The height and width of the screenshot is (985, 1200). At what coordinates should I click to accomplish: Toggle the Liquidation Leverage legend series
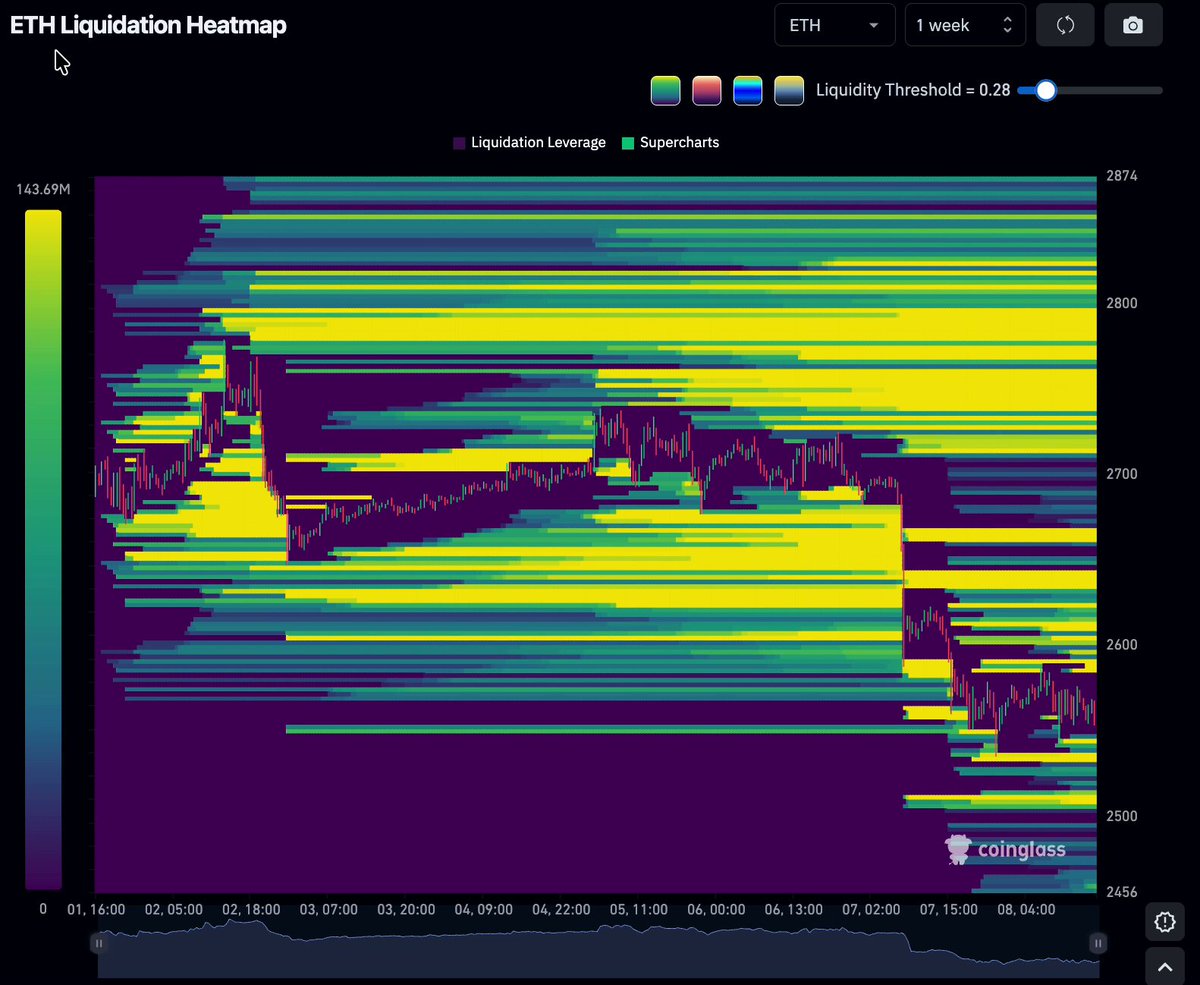click(x=529, y=143)
